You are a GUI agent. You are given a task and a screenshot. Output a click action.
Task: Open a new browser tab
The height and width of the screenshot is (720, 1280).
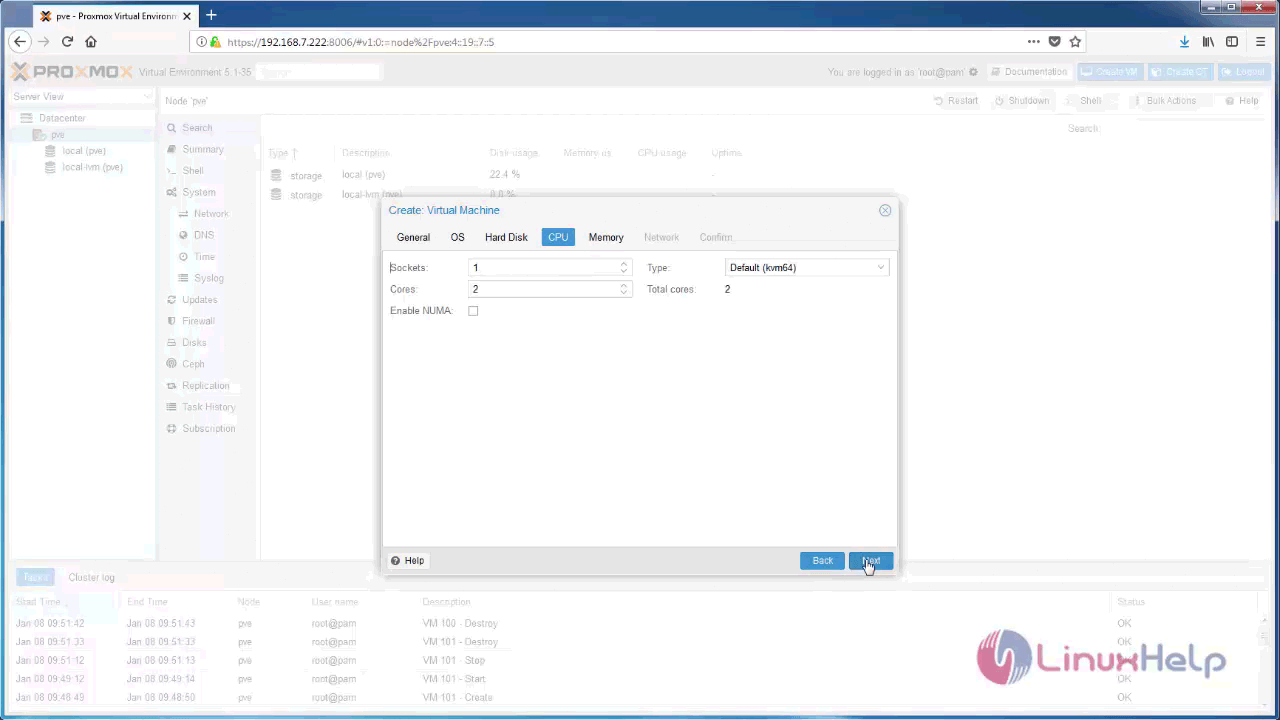pos(211,15)
